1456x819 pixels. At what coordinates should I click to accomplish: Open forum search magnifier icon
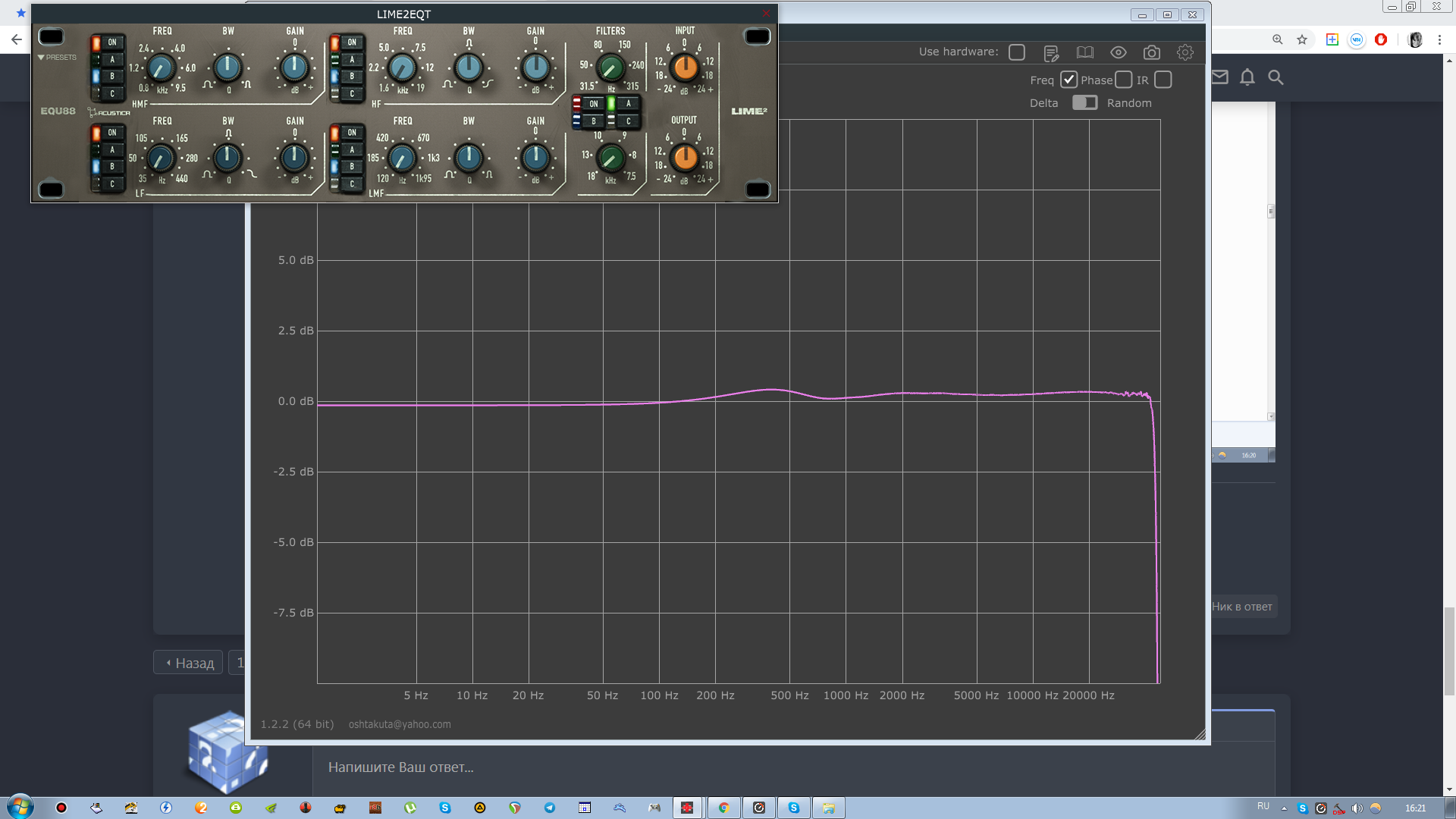(1276, 77)
